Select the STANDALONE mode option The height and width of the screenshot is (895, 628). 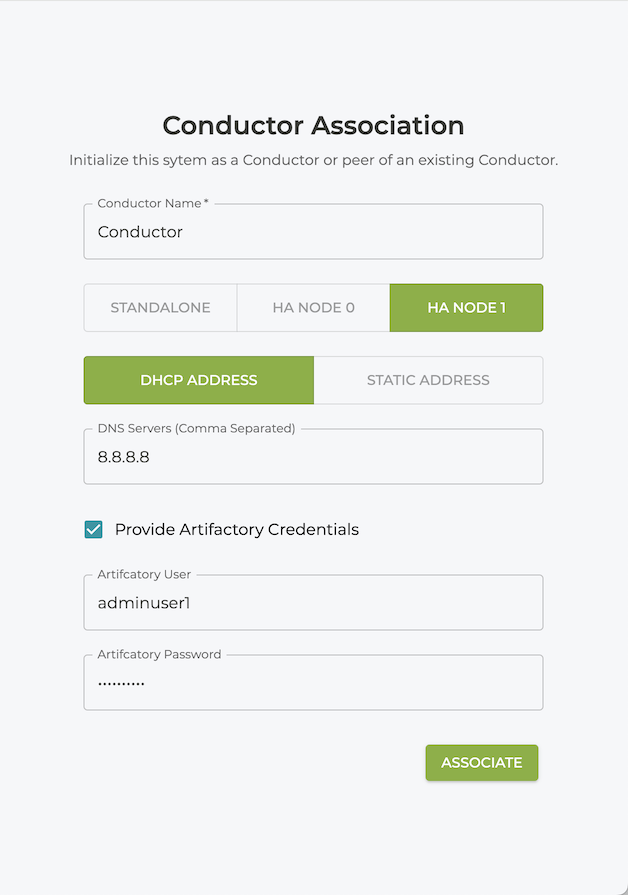tap(160, 308)
